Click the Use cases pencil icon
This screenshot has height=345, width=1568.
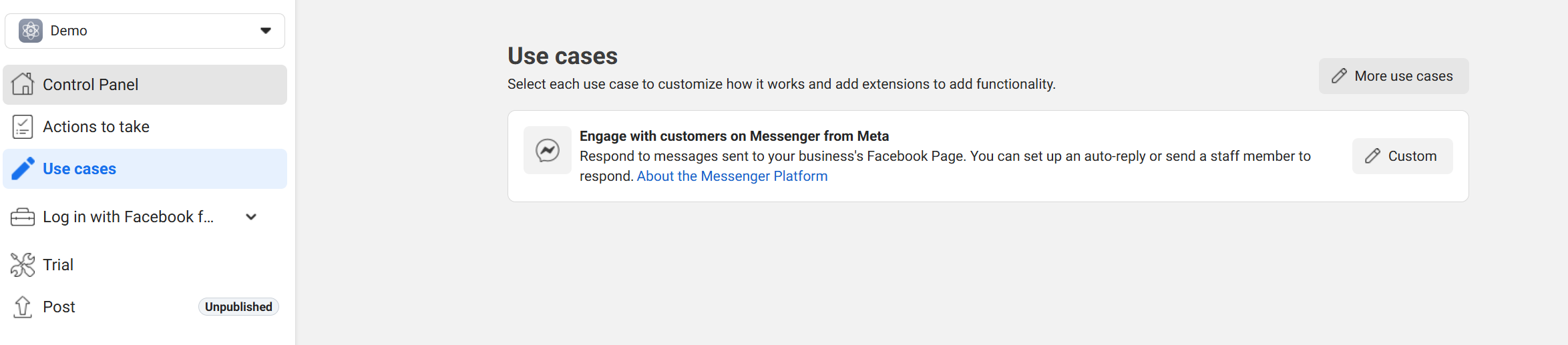(23, 169)
